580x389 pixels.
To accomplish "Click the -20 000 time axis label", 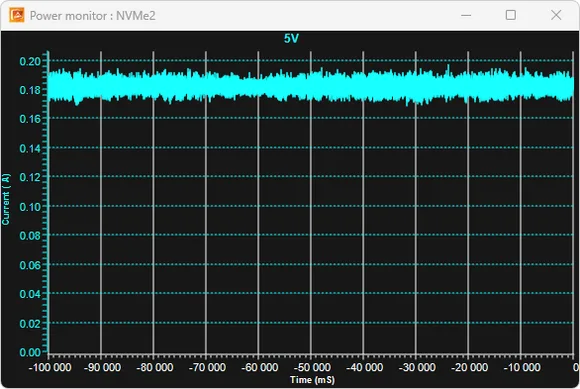I will pos(470,367).
